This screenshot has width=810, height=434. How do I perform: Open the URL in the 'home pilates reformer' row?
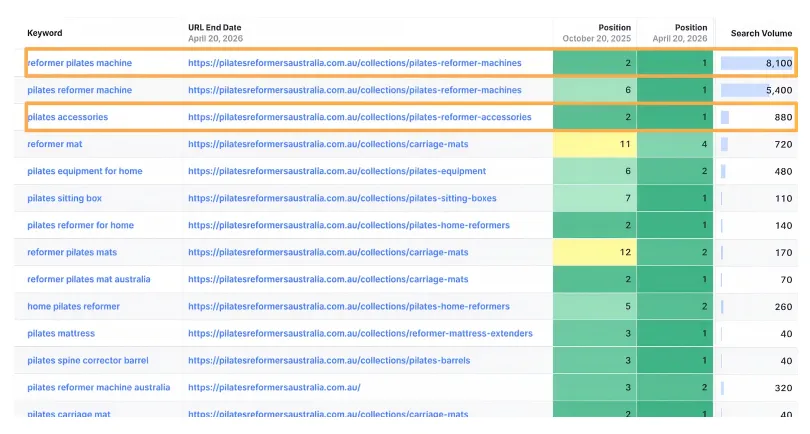349,306
